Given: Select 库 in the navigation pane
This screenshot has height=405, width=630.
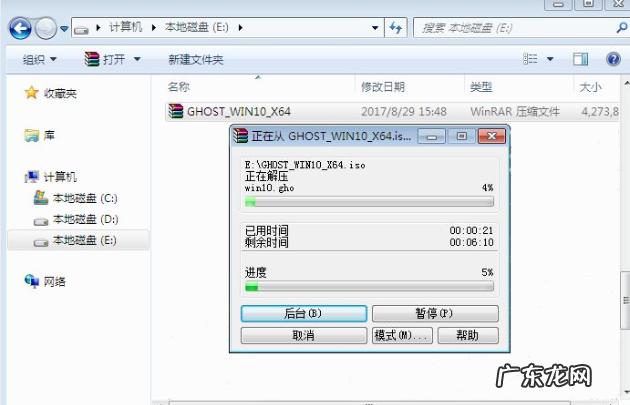Looking at the screenshot, I should point(49,135).
